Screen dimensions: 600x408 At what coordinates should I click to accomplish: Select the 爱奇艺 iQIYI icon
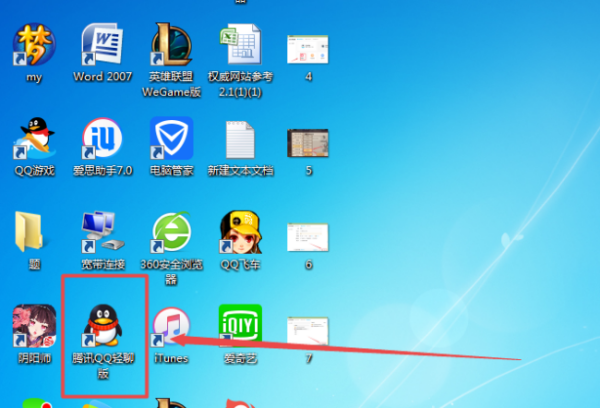tap(240, 325)
